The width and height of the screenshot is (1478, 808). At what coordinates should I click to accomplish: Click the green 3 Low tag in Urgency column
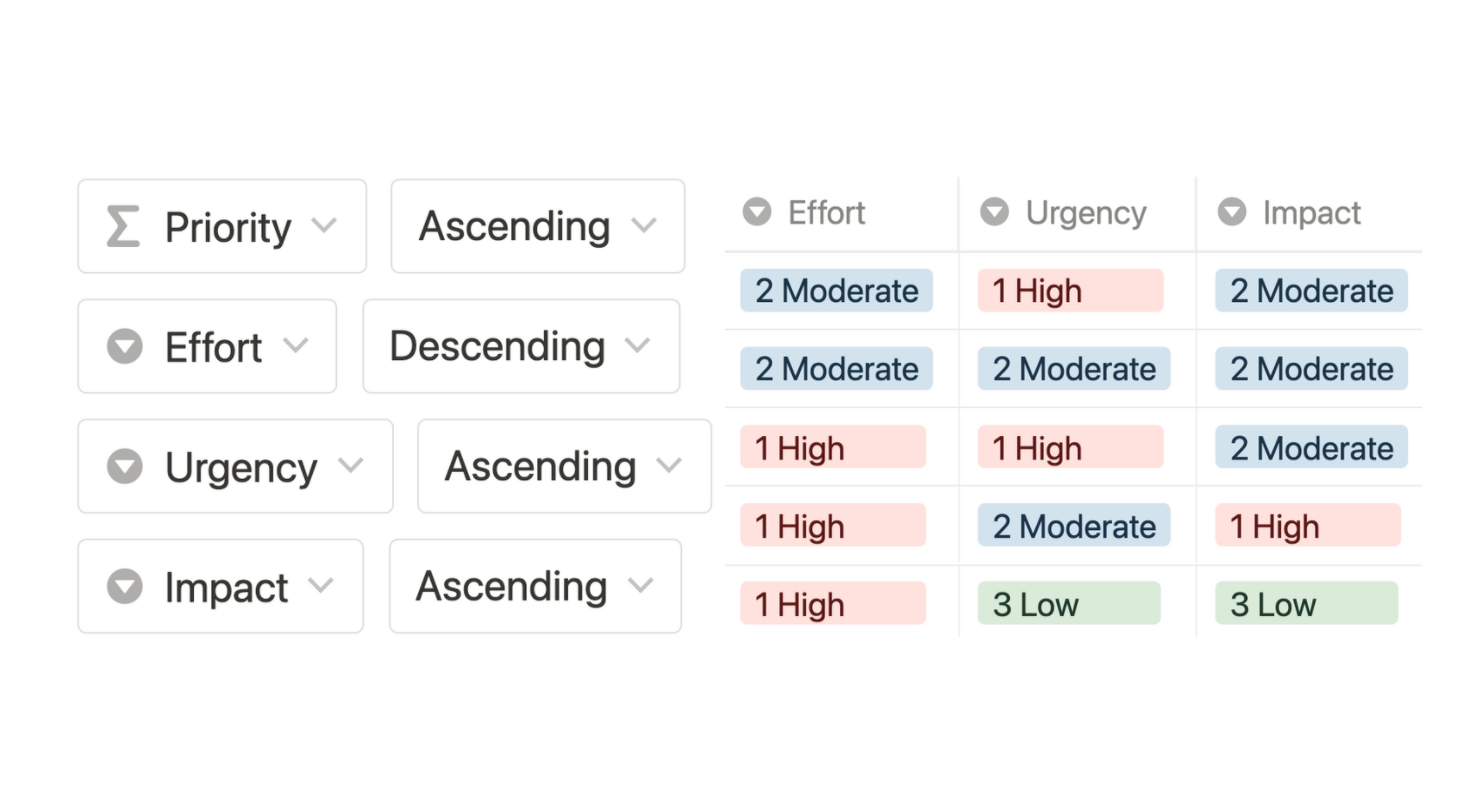(1069, 604)
